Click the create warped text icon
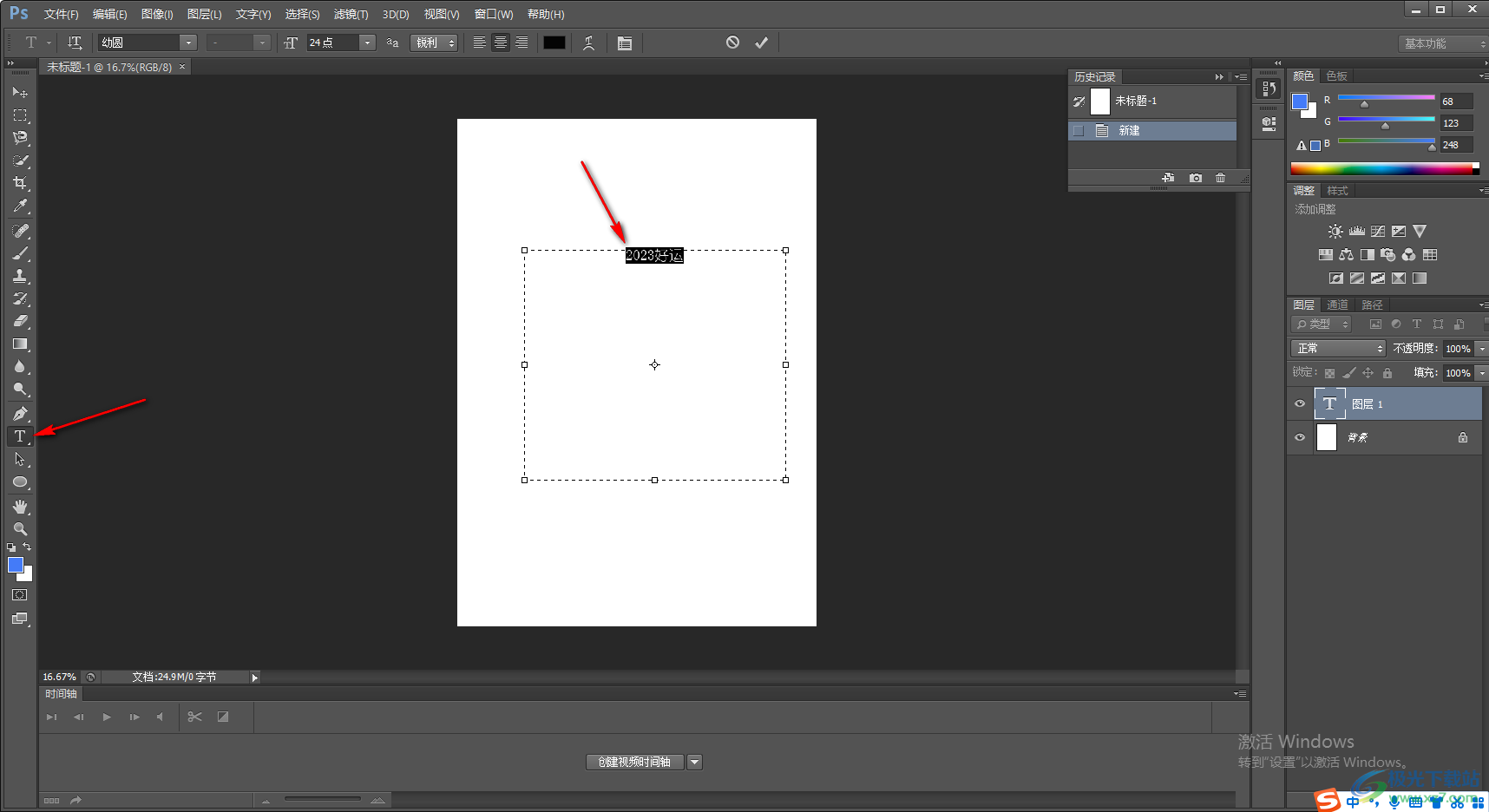 point(589,43)
